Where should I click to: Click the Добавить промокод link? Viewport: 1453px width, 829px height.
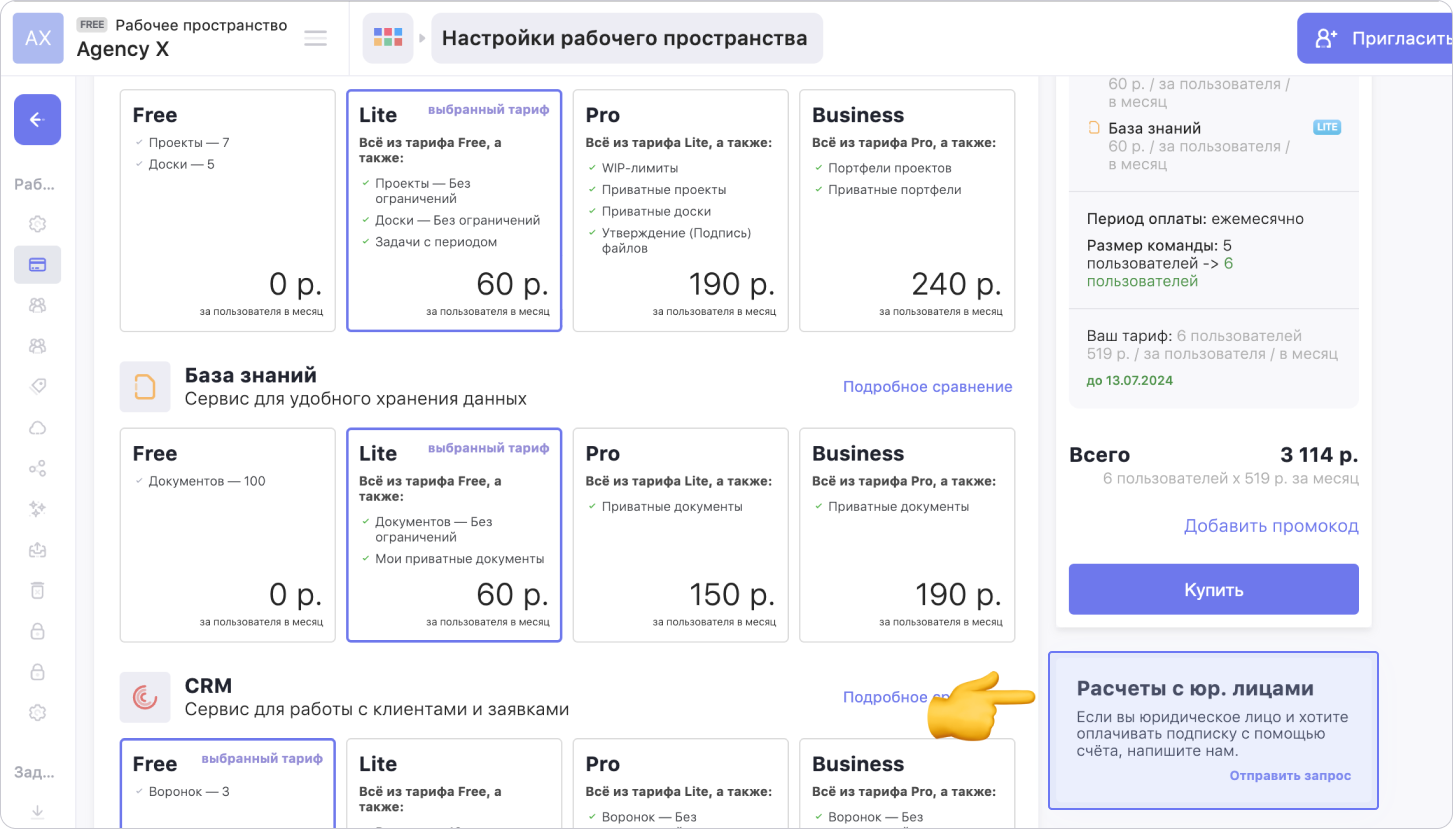pos(1270,526)
